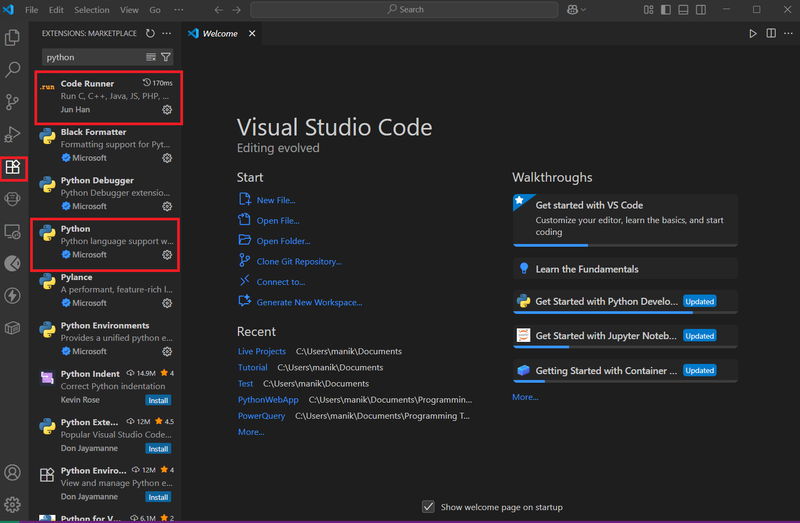Screen dimensions: 800x523
Task: Select the Welcome tab
Action: pyautogui.click(x=220, y=34)
